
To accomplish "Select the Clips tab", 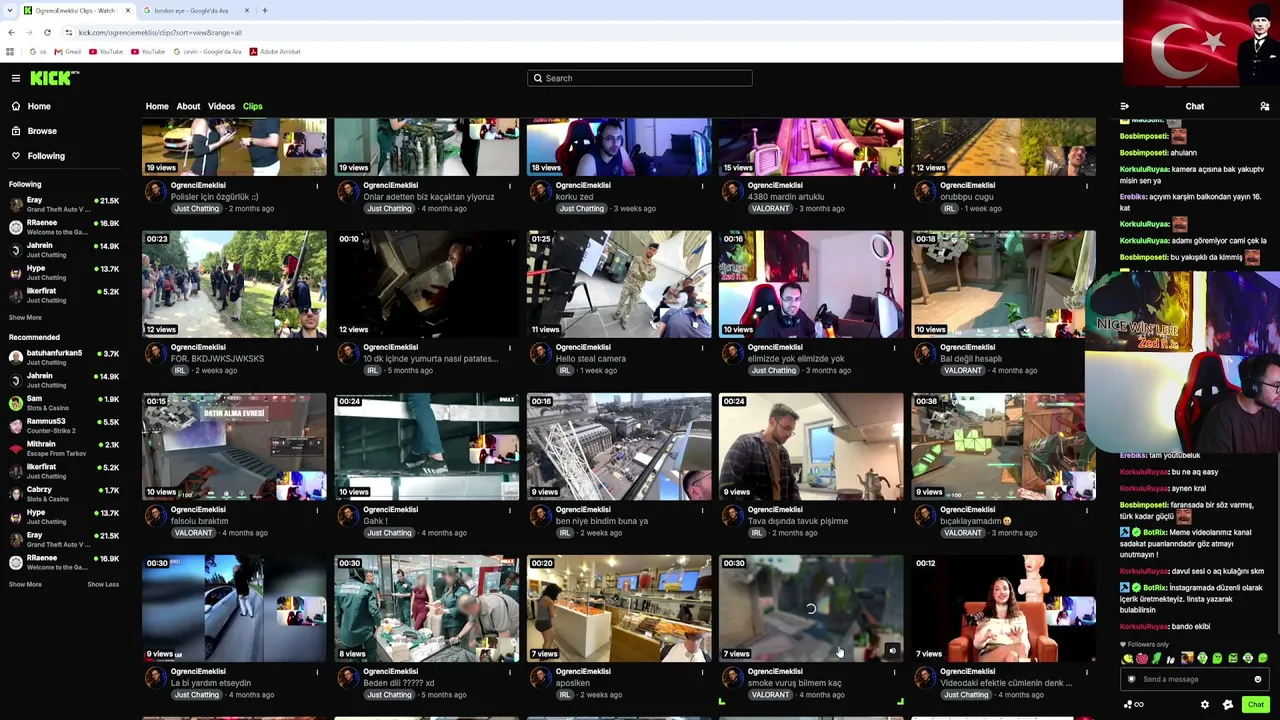I will pos(252,106).
